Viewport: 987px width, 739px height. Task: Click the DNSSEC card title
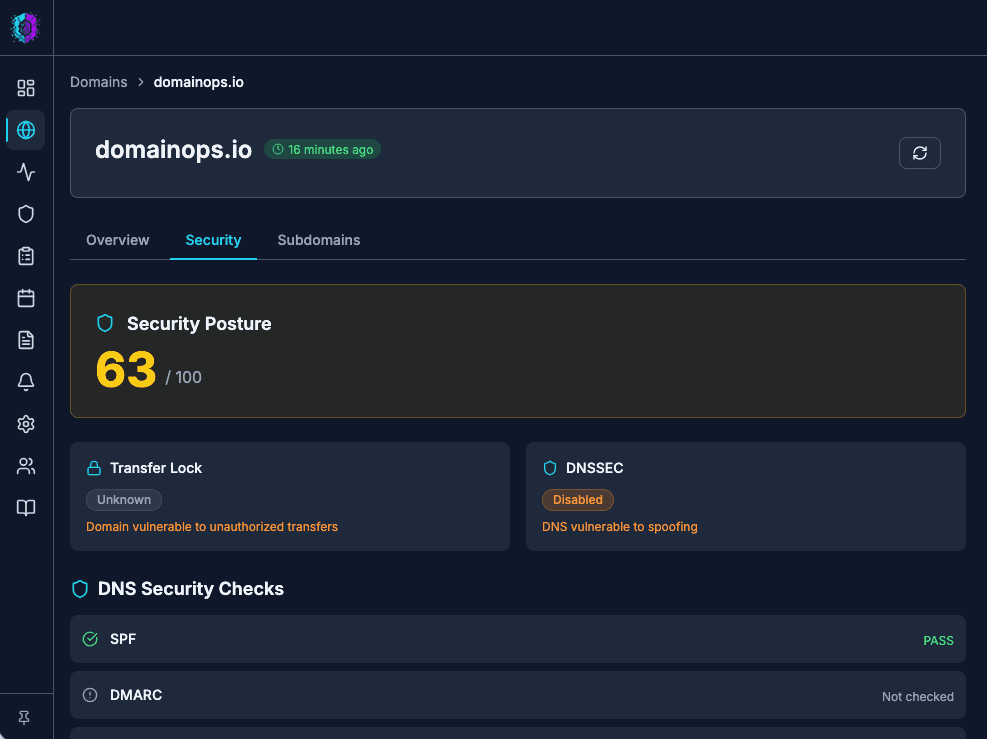594,468
